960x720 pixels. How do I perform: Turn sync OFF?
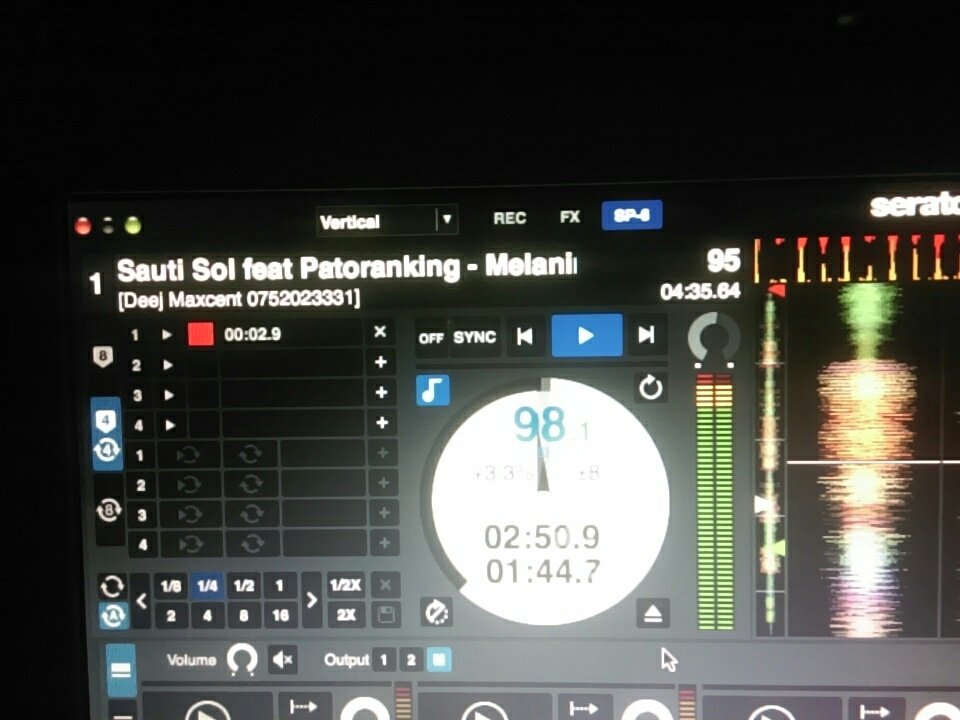(430, 338)
